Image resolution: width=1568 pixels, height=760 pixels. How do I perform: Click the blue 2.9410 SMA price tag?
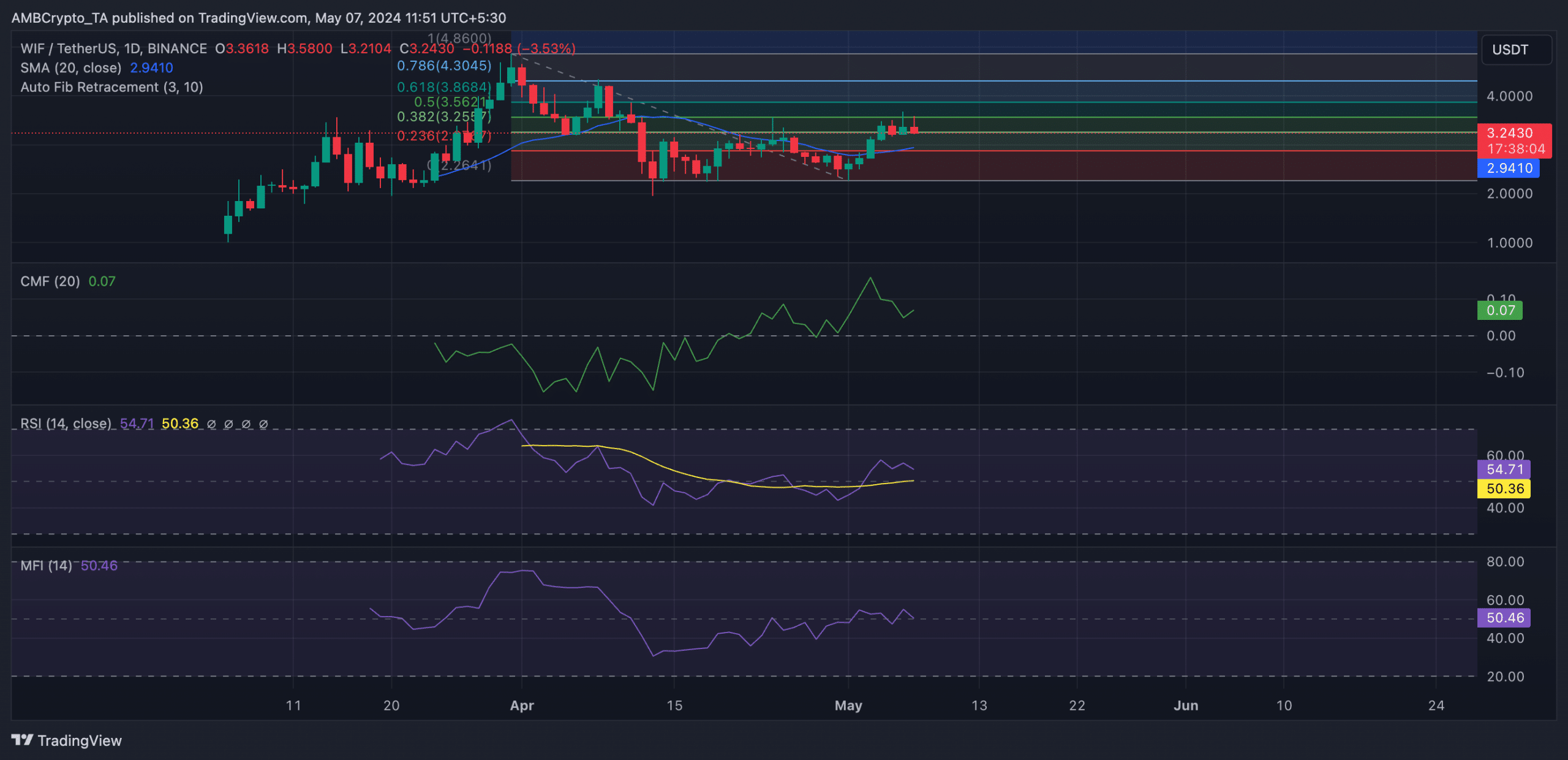click(1509, 168)
